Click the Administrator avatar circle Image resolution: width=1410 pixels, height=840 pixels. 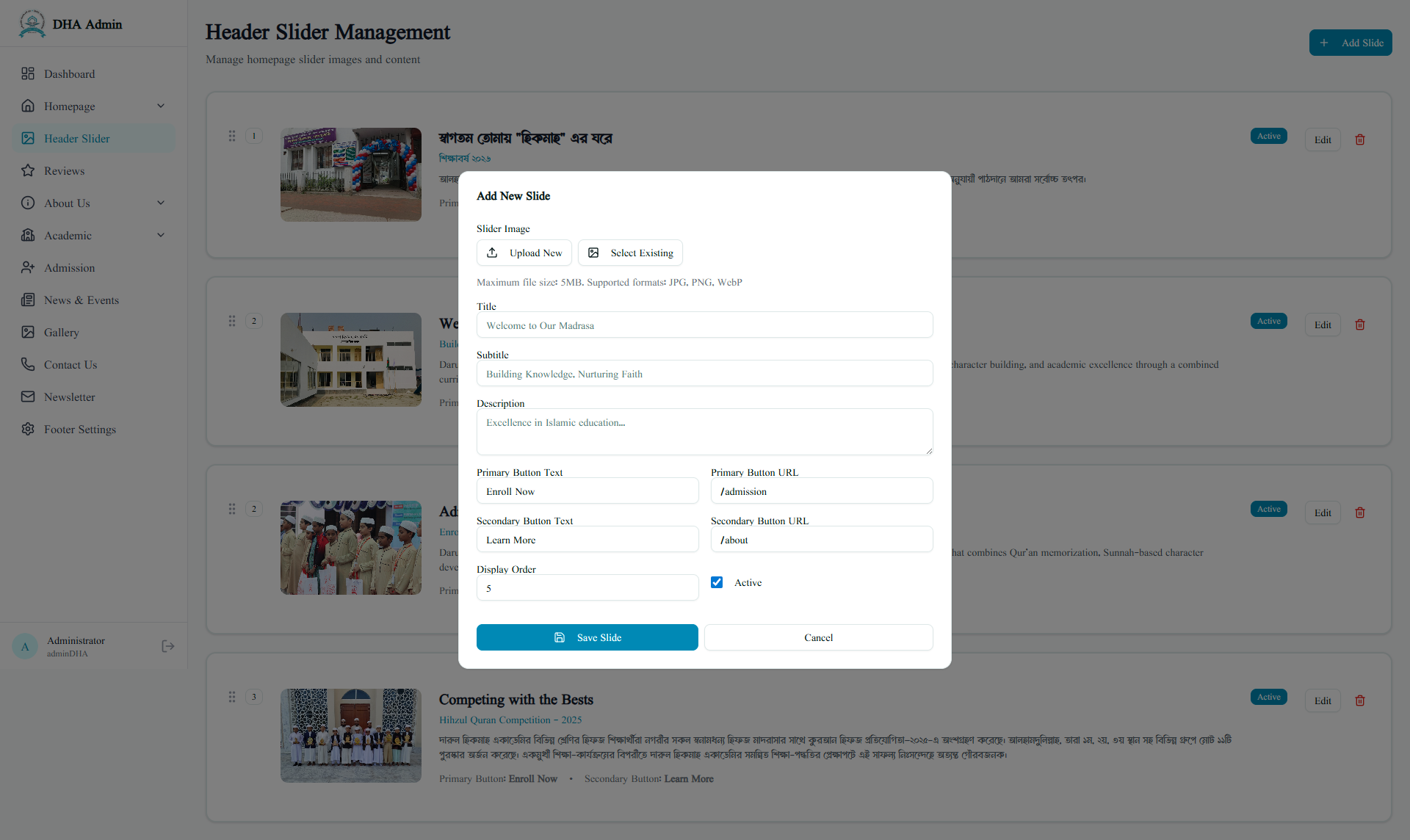[25, 646]
